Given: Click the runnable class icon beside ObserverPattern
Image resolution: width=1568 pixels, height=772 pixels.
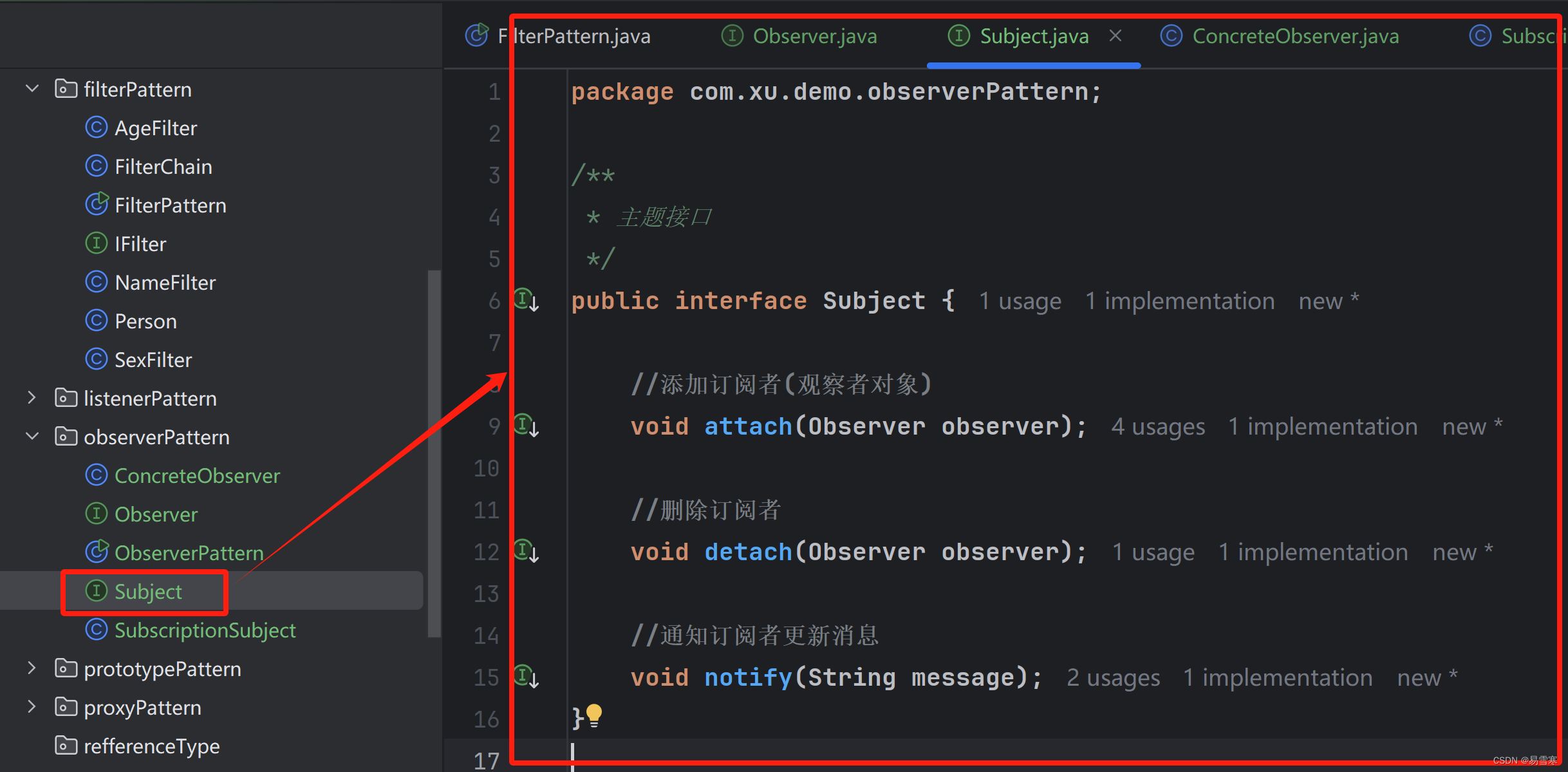Looking at the screenshot, I should [97, 552].
